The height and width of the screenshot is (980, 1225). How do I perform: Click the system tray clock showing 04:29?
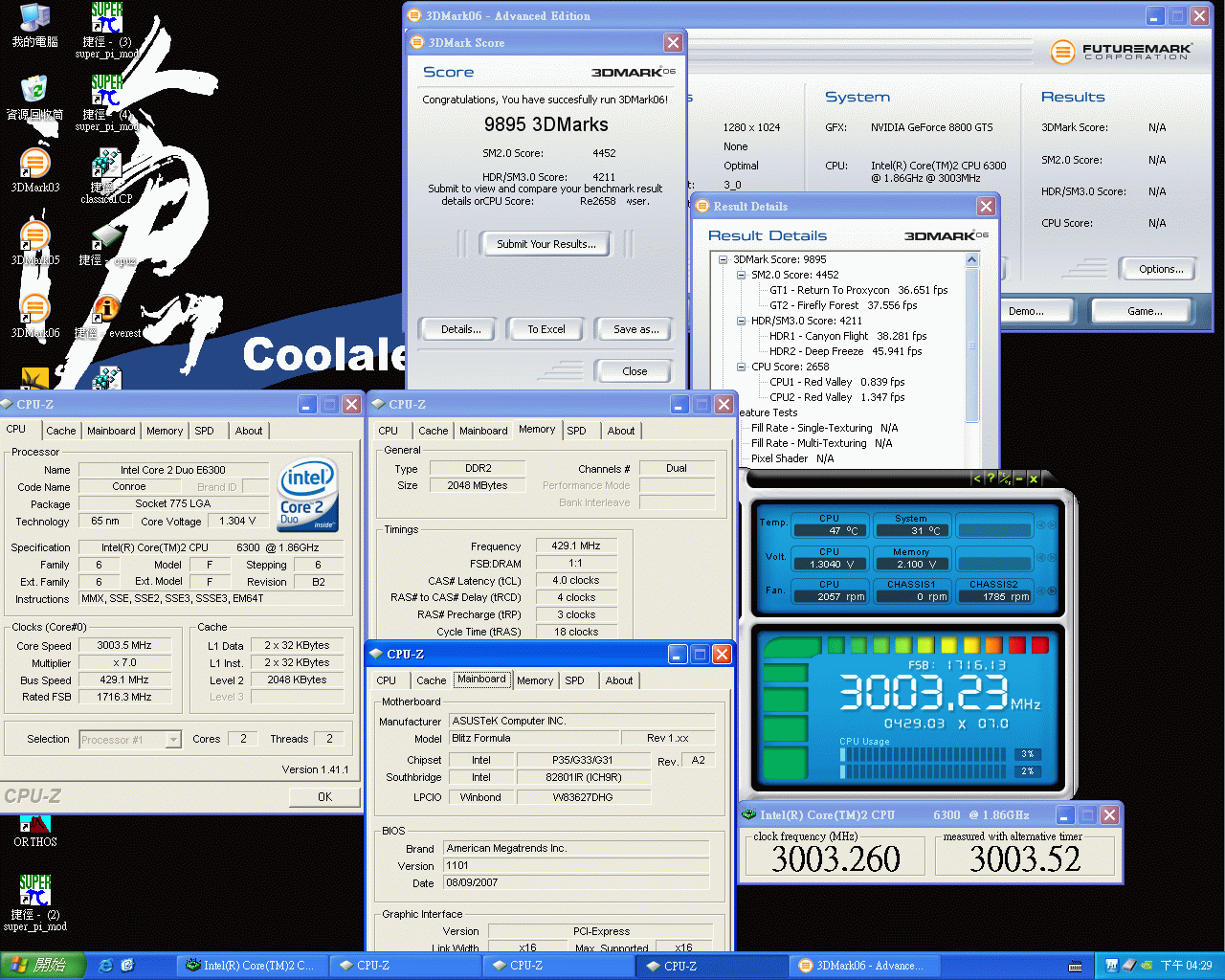(1186, 966)
